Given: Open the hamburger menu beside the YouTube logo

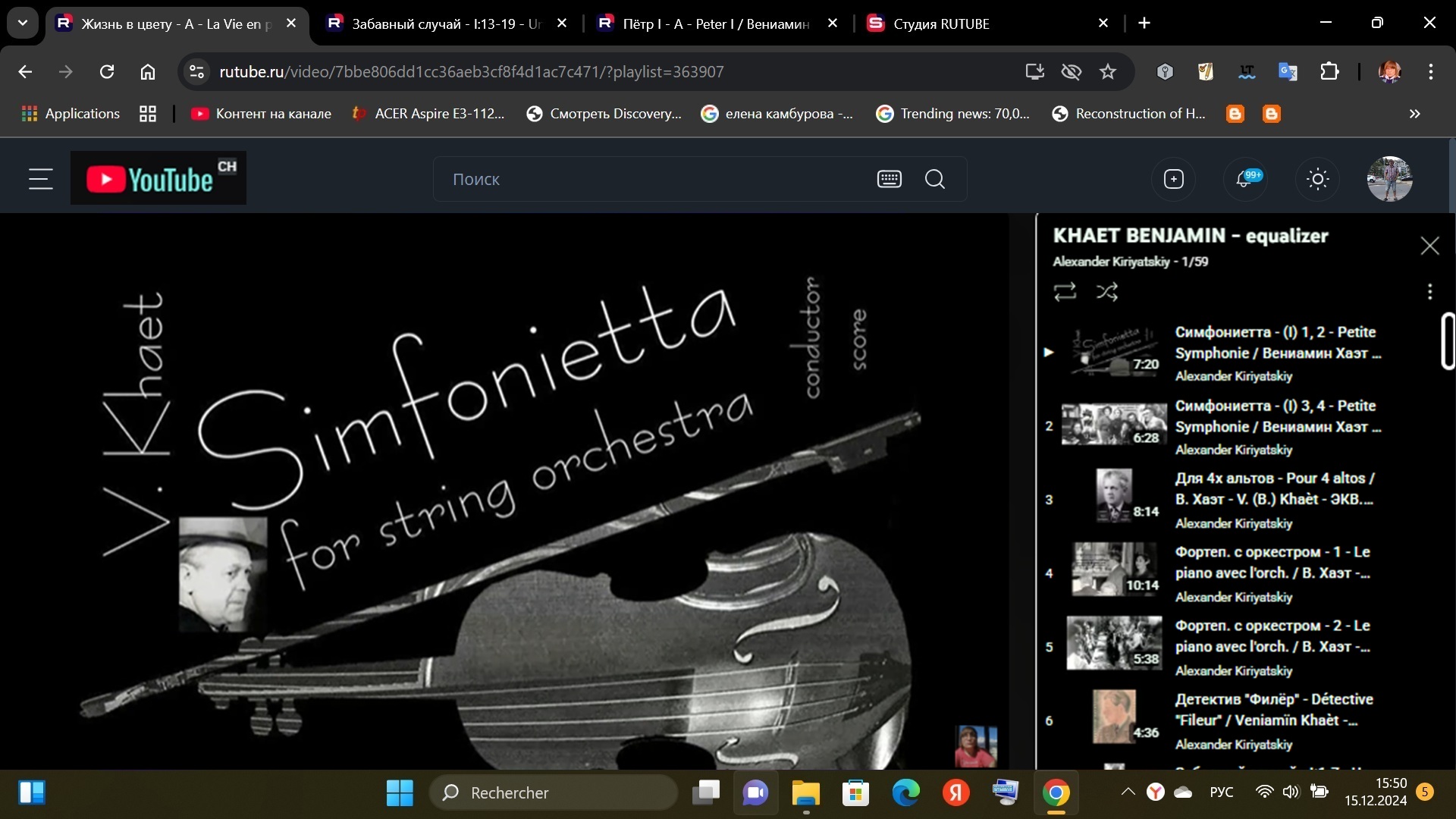Looking at the screenshot, I should click(41, 179).
